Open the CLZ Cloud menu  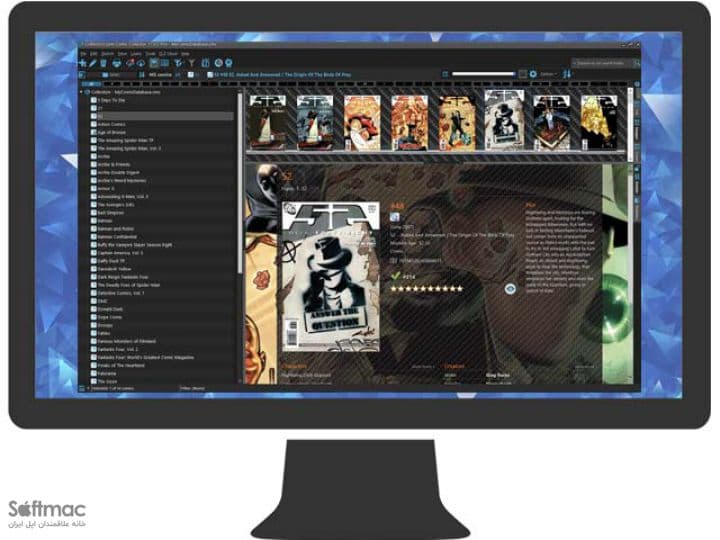168,54
